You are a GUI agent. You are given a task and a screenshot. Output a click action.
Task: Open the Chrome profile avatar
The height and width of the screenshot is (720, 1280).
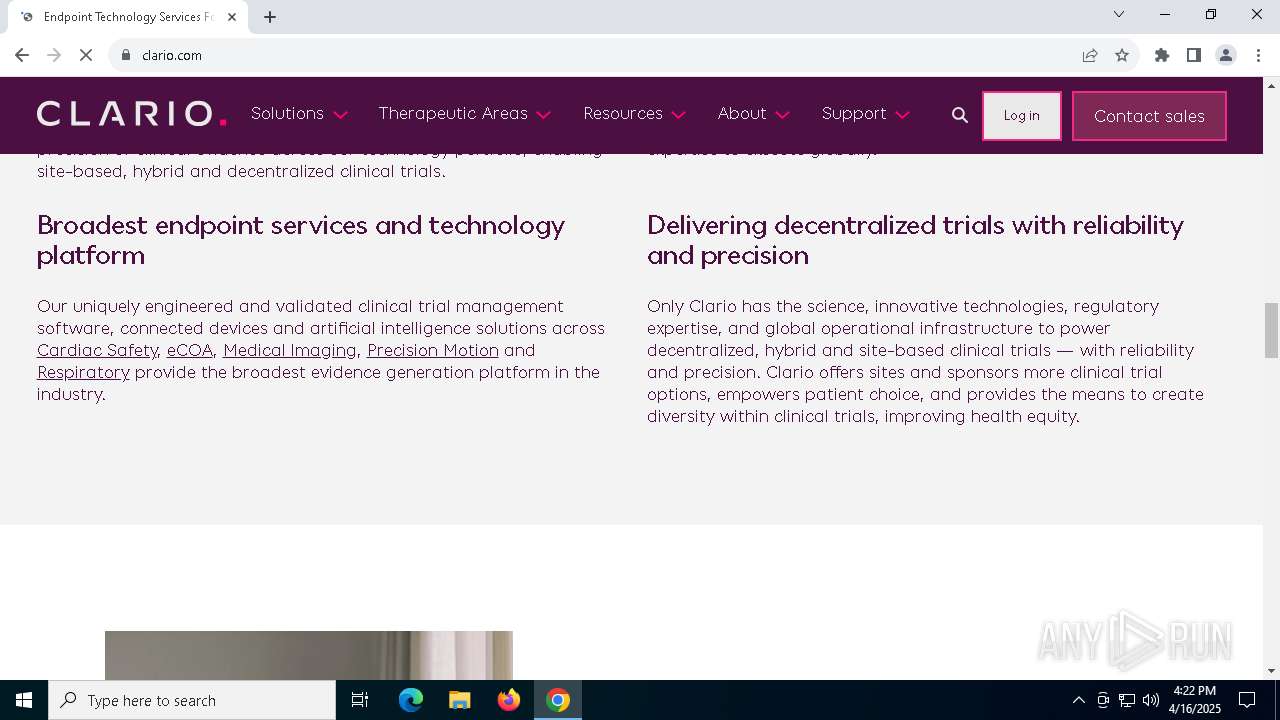point(1226,55)
